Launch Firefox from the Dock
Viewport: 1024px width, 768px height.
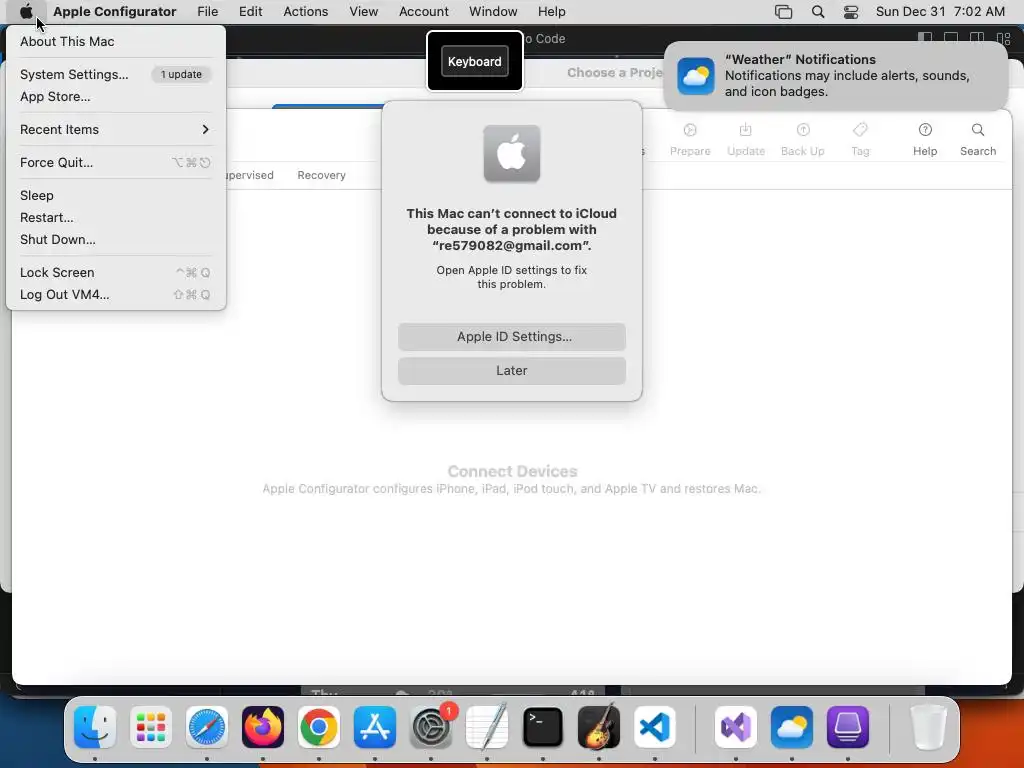263,727
